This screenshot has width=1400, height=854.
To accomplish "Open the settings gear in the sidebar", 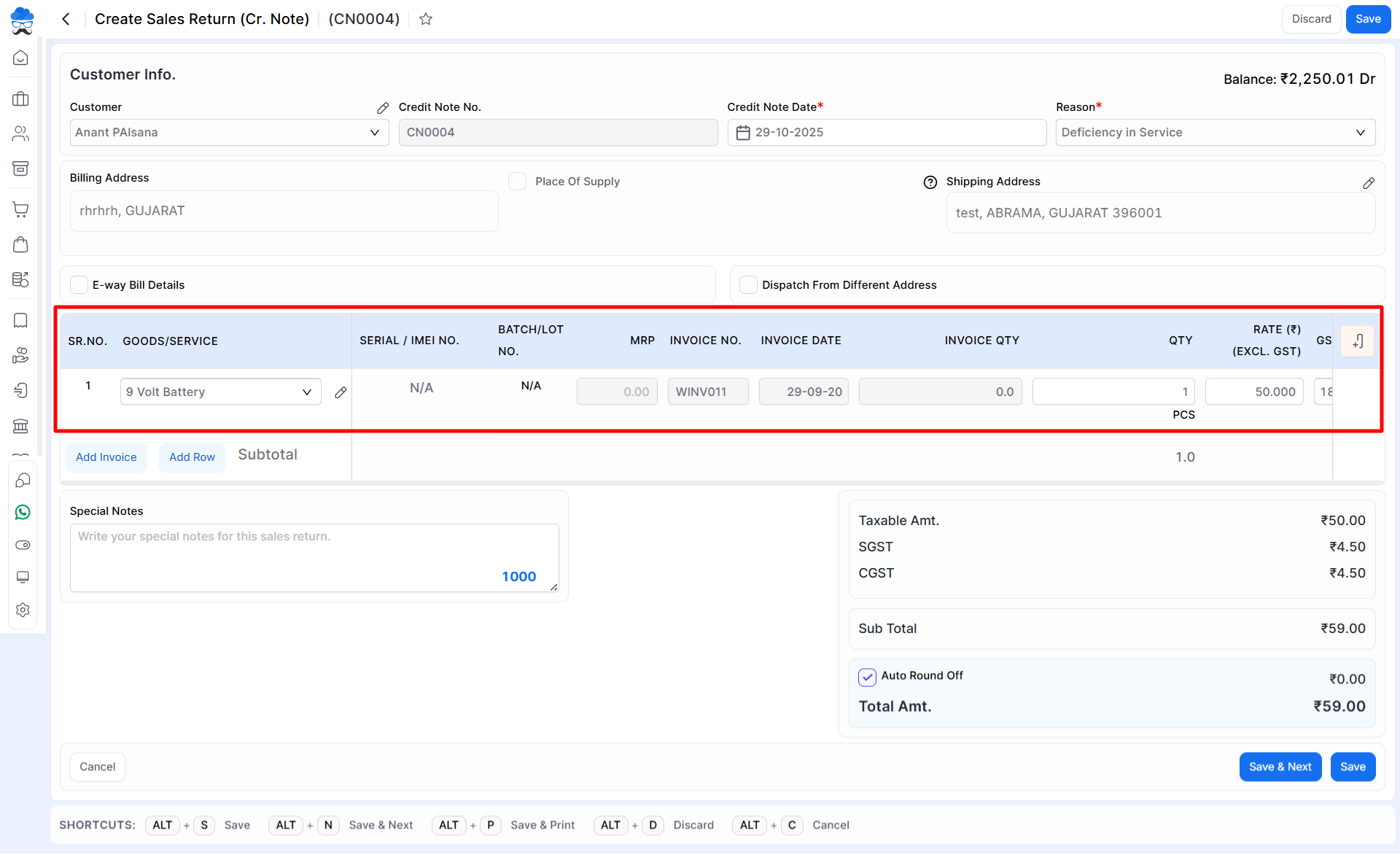I will [x=23, y=610].
